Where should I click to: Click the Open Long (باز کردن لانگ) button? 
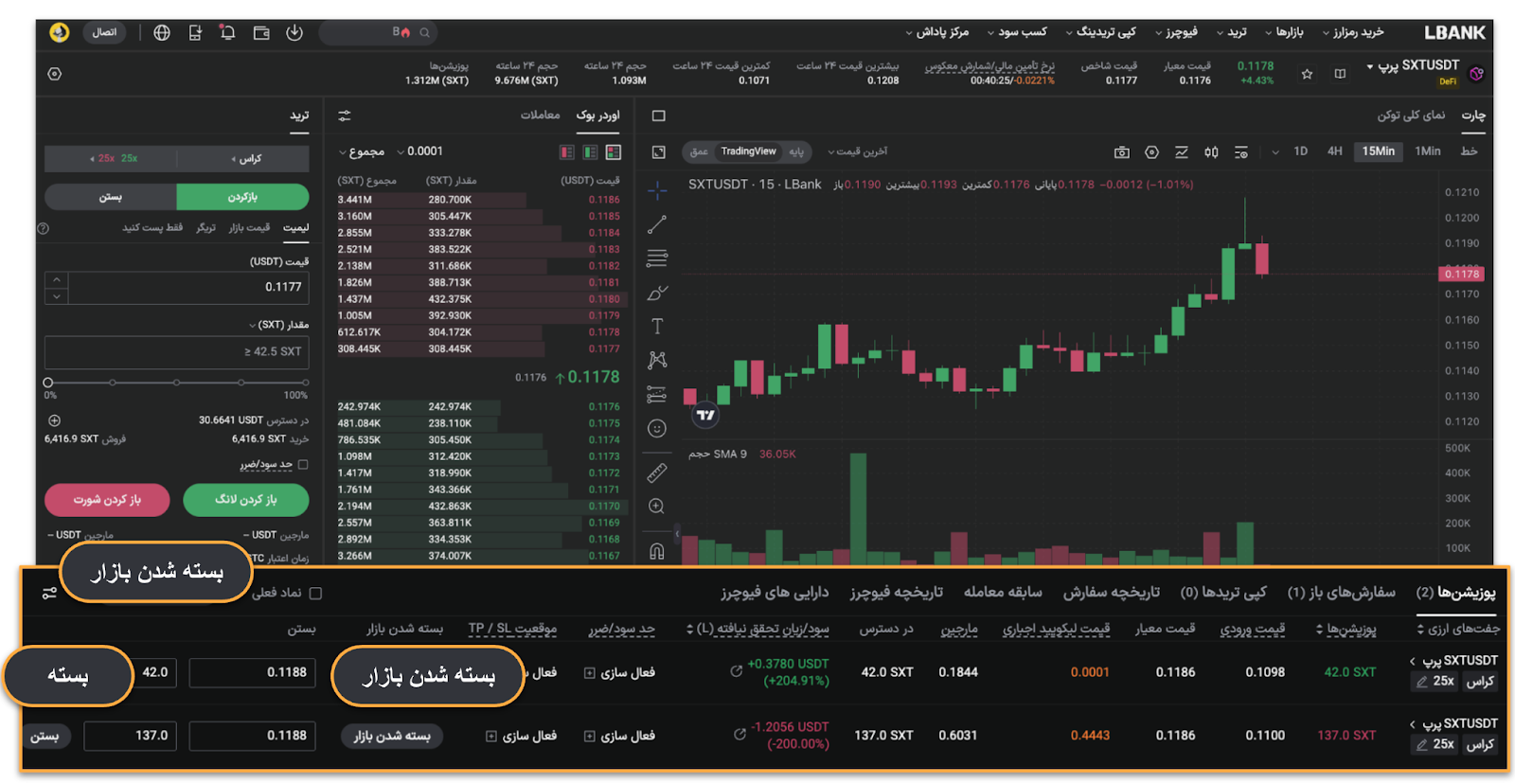click(245, 500)
